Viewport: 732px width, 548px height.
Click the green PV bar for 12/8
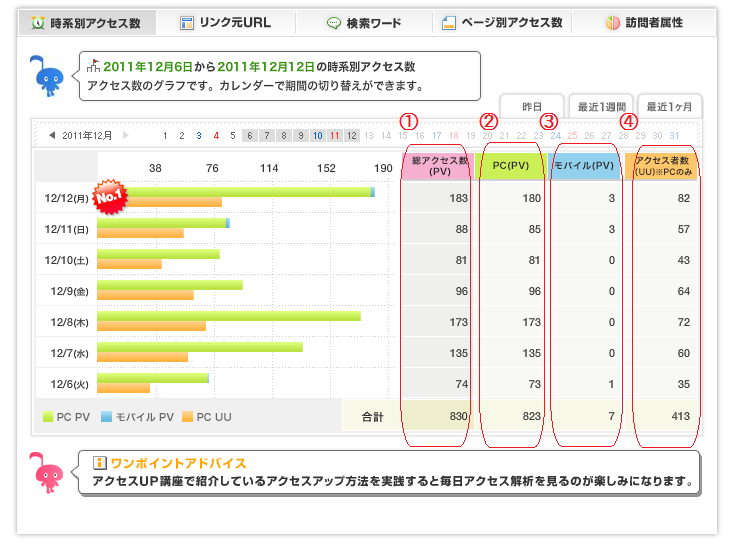[229, 316]
